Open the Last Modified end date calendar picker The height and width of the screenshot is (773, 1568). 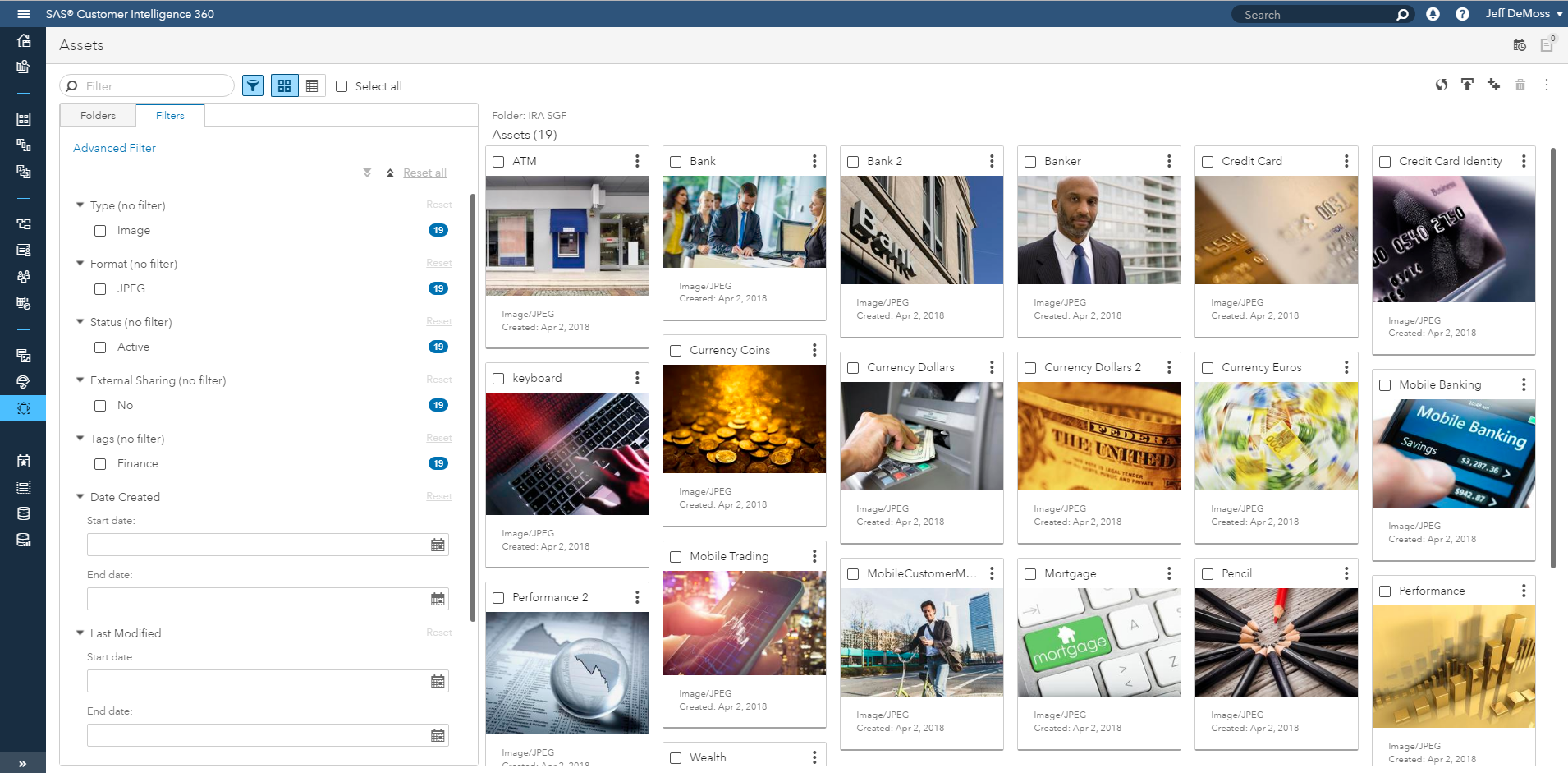pos(438,735)
